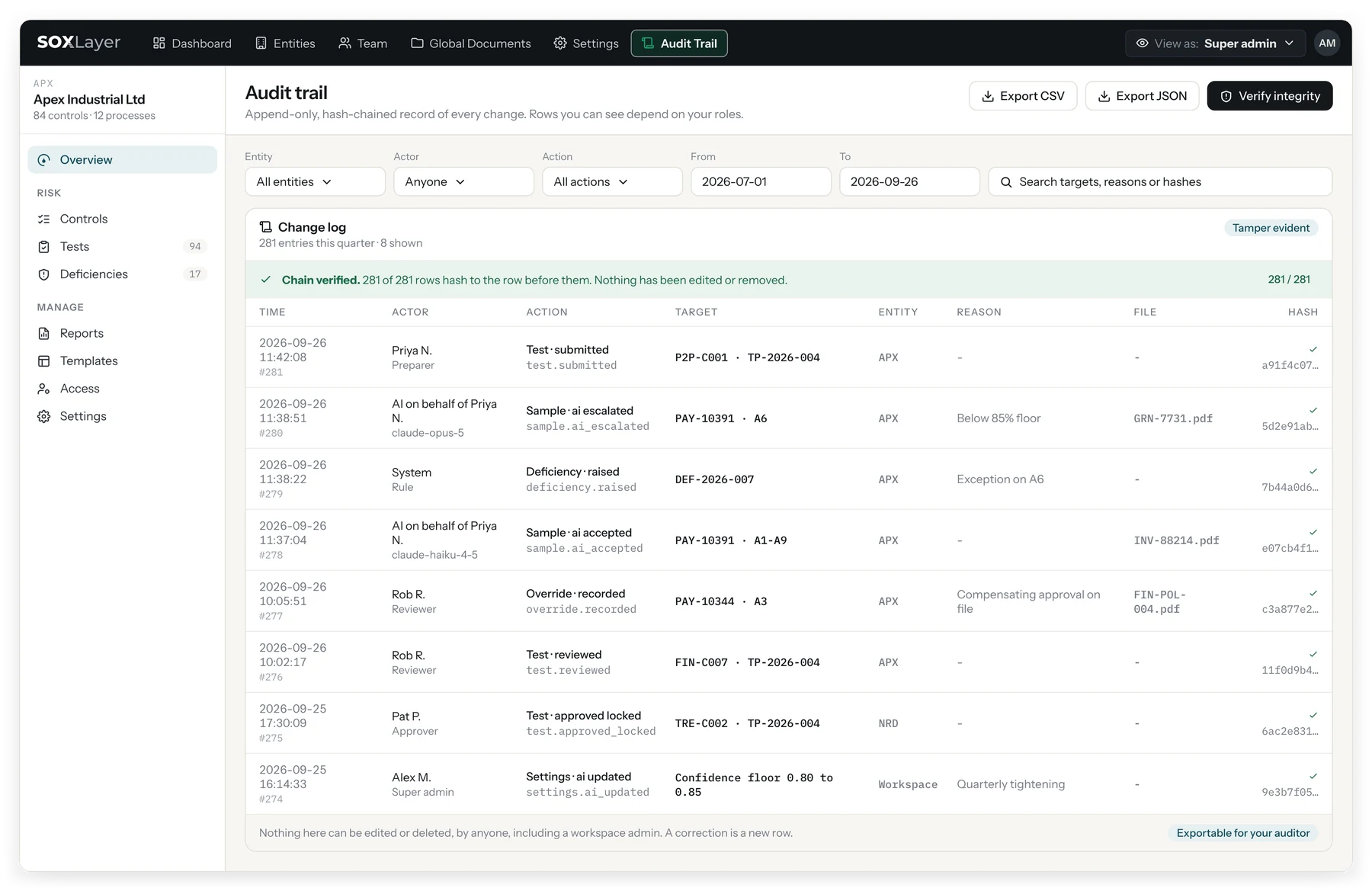Open the View as Super admin dropdown
The image size is (1372, 891).
point(1215,43)
